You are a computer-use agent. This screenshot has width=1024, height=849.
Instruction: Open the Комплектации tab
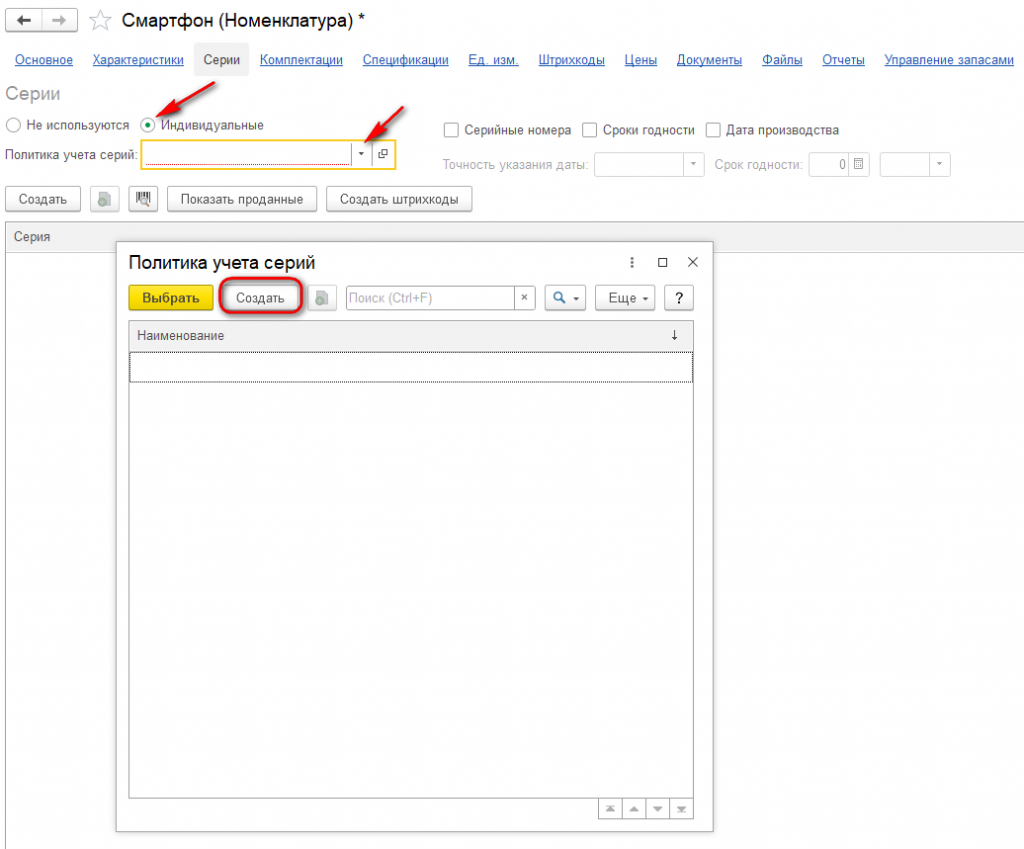(301, 60)
